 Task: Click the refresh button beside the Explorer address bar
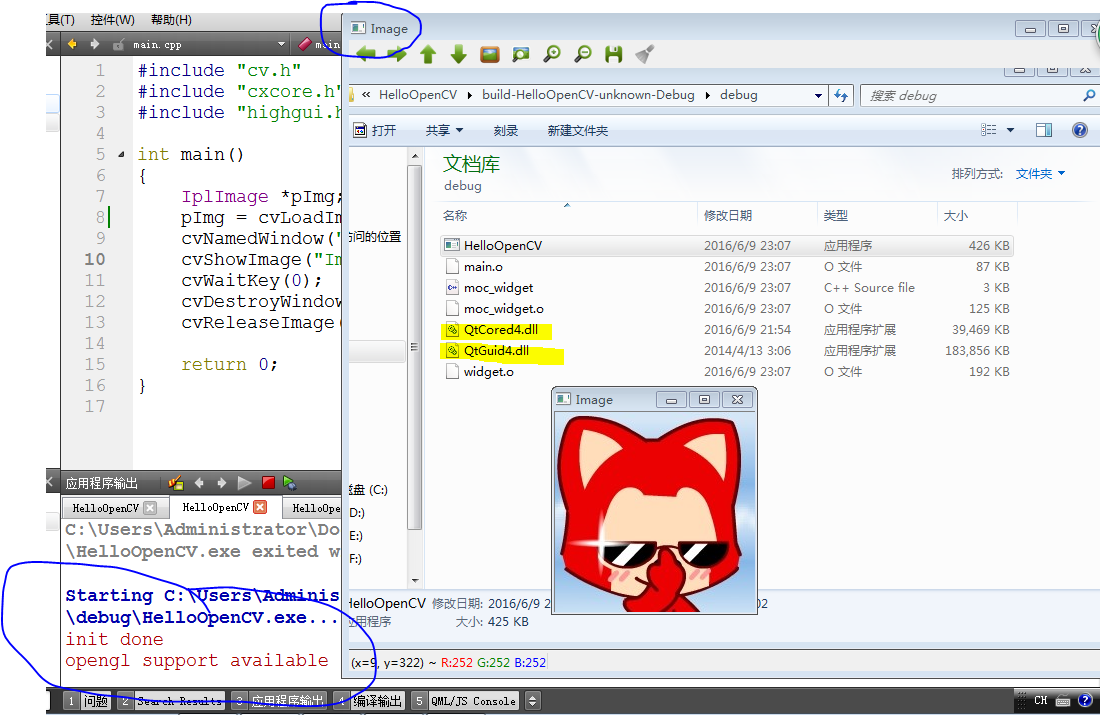[841, 95]
